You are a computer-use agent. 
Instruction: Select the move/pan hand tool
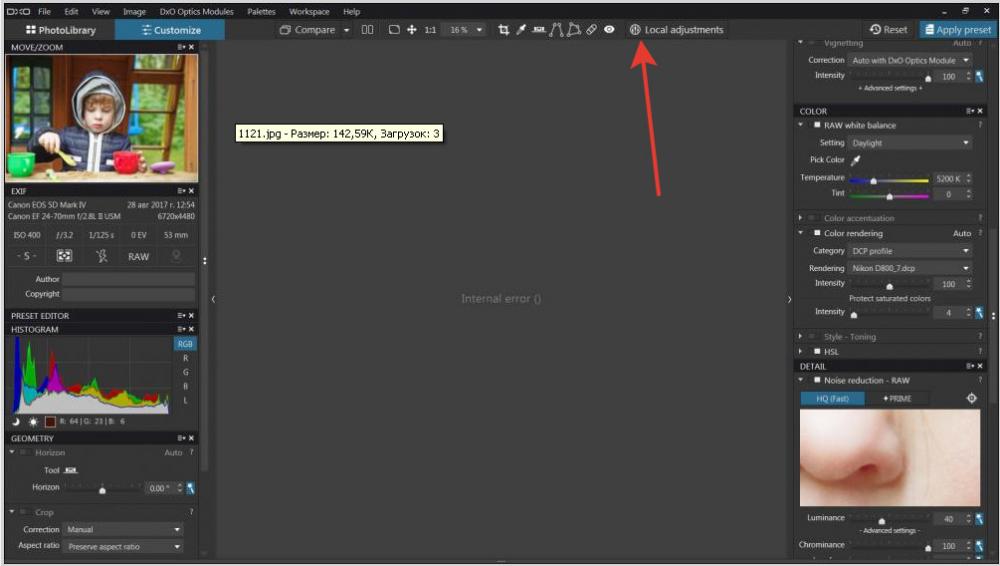(x=412, y=29)
